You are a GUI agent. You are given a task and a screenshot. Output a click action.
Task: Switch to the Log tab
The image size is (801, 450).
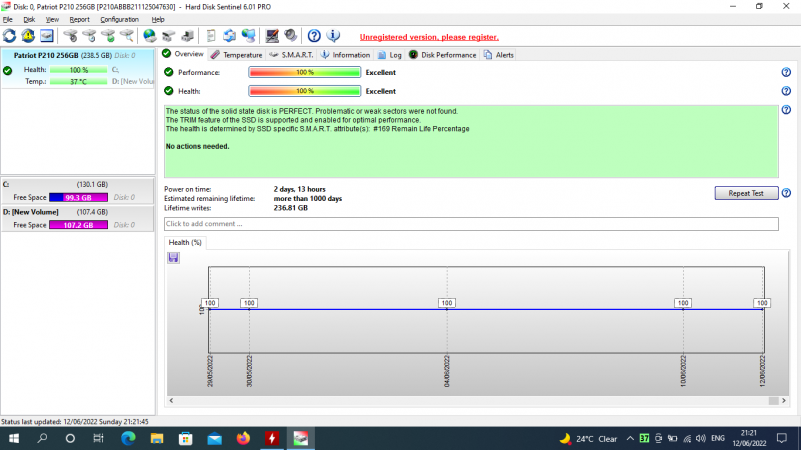pyautogui.click(x=390, y=55)
